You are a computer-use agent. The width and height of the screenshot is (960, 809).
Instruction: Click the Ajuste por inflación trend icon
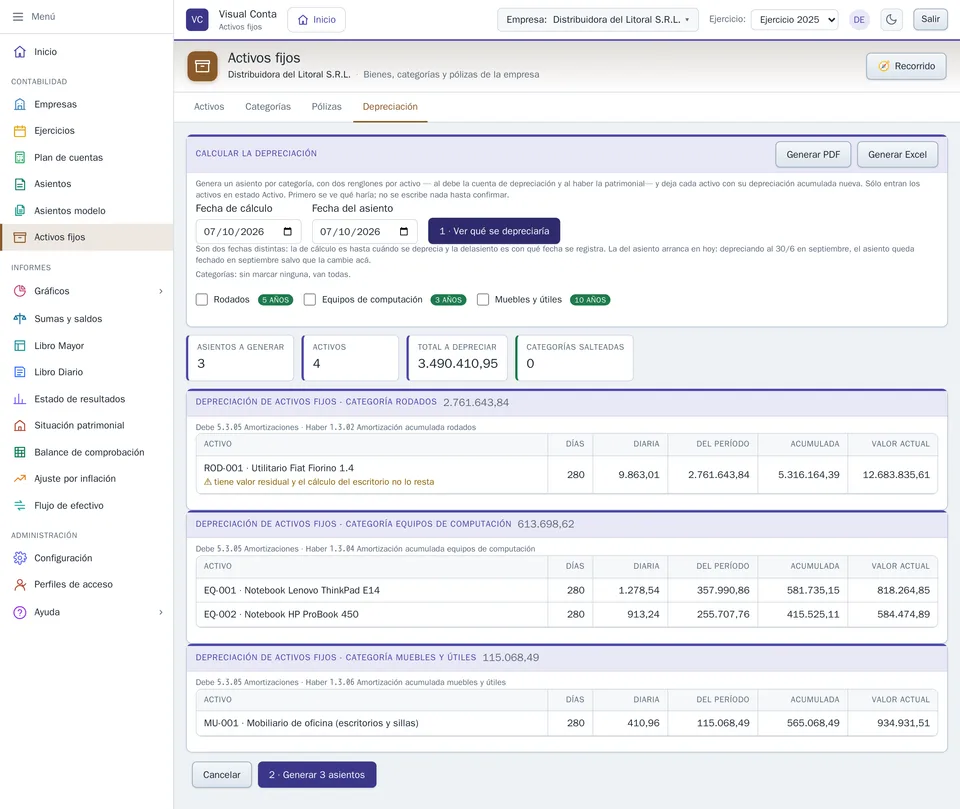[x=20, y=478]
